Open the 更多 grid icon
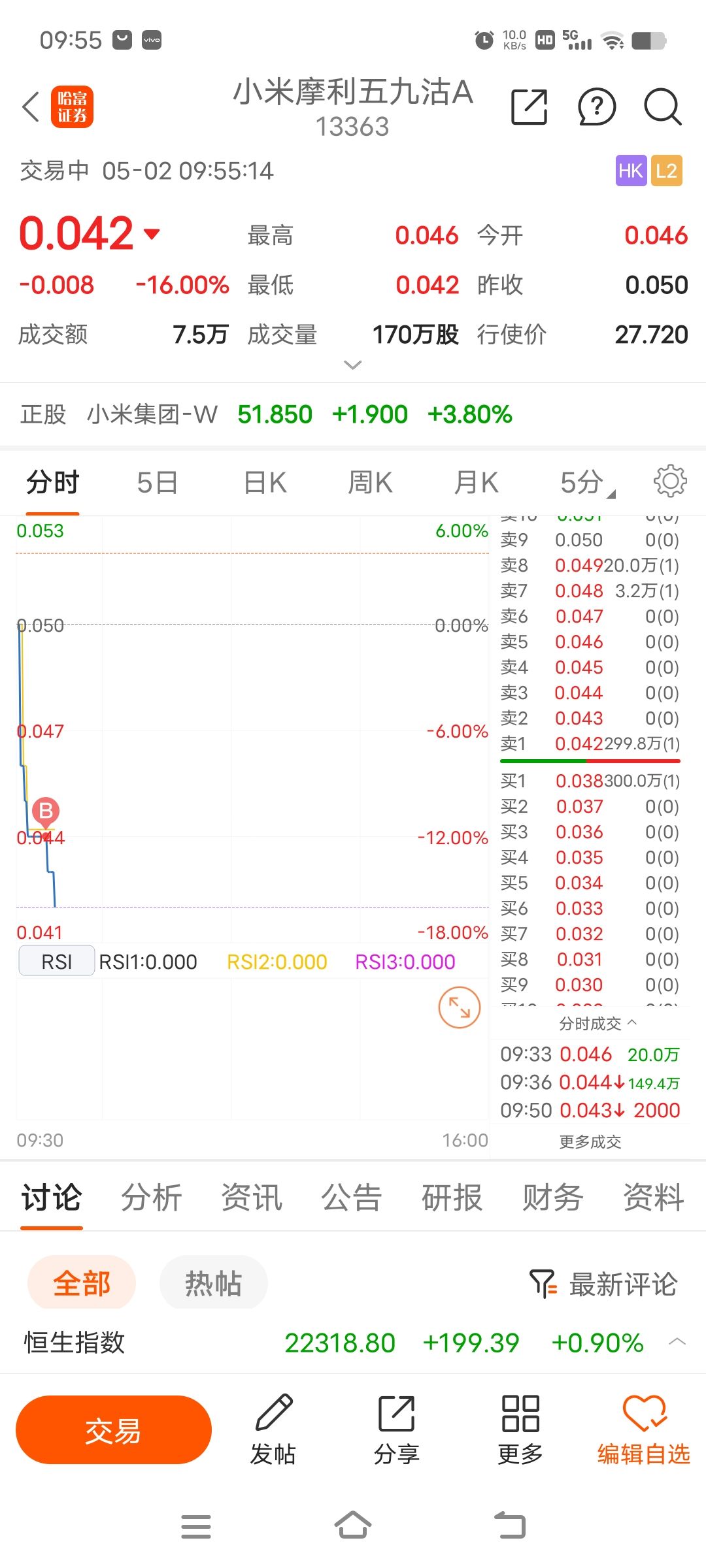Viewport: 706px width, 1568px height. 520,1415
